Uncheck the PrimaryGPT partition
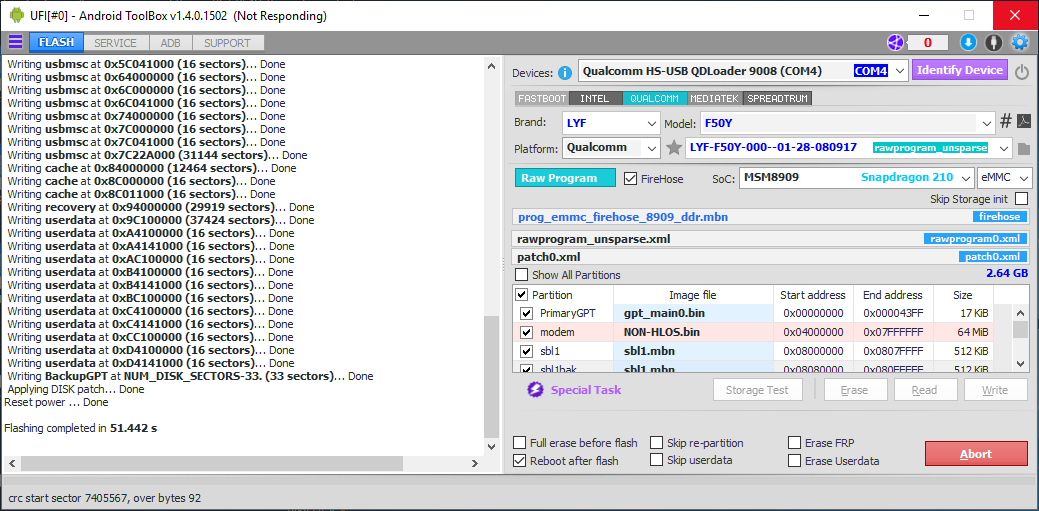 527,313
